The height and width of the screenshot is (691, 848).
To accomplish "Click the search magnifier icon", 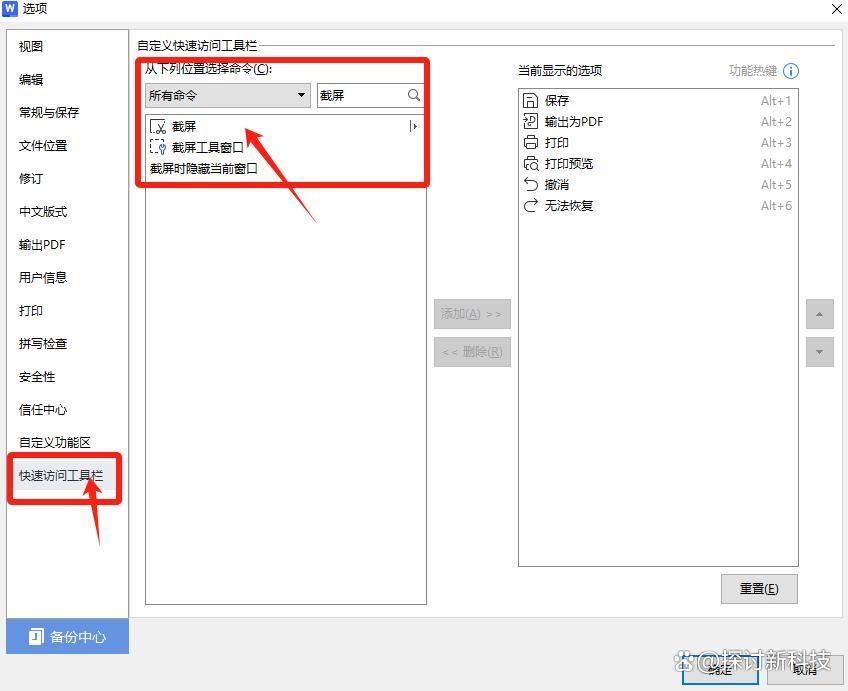I will [x=414, y=96].
